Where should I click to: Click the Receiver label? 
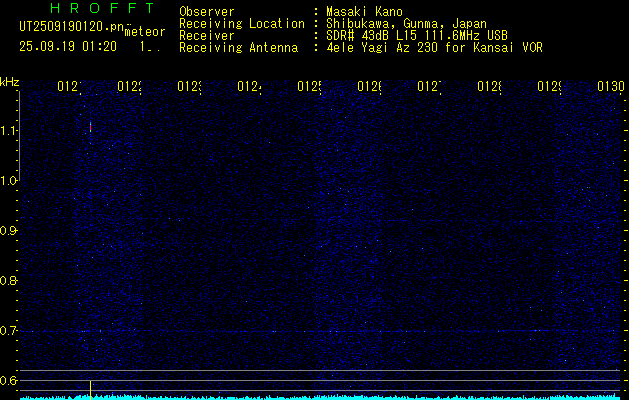(x=207, y=36)
